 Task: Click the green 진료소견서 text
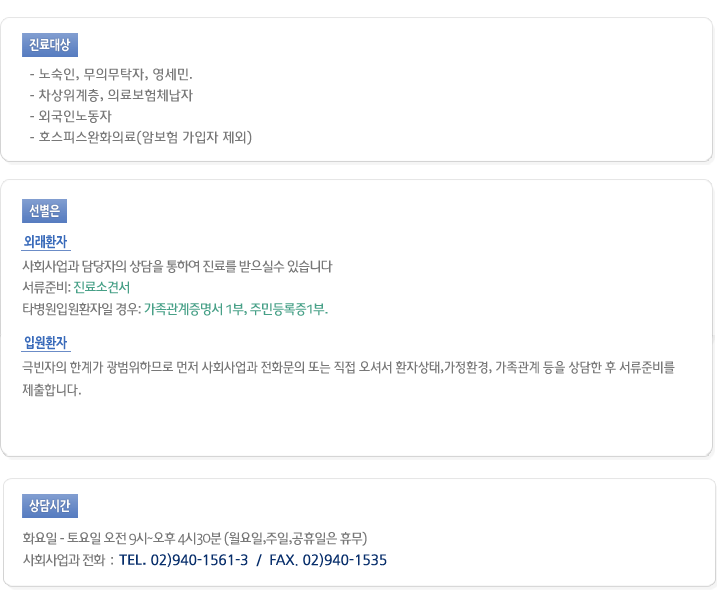tap(102, 288)
